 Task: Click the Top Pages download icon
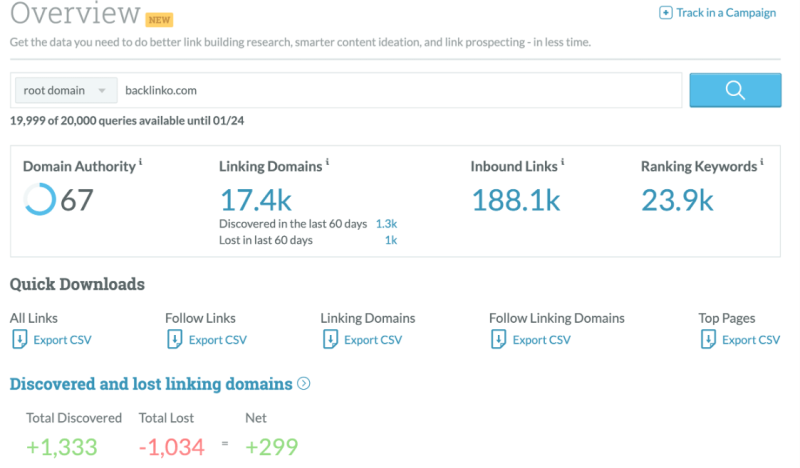point(708,339)
